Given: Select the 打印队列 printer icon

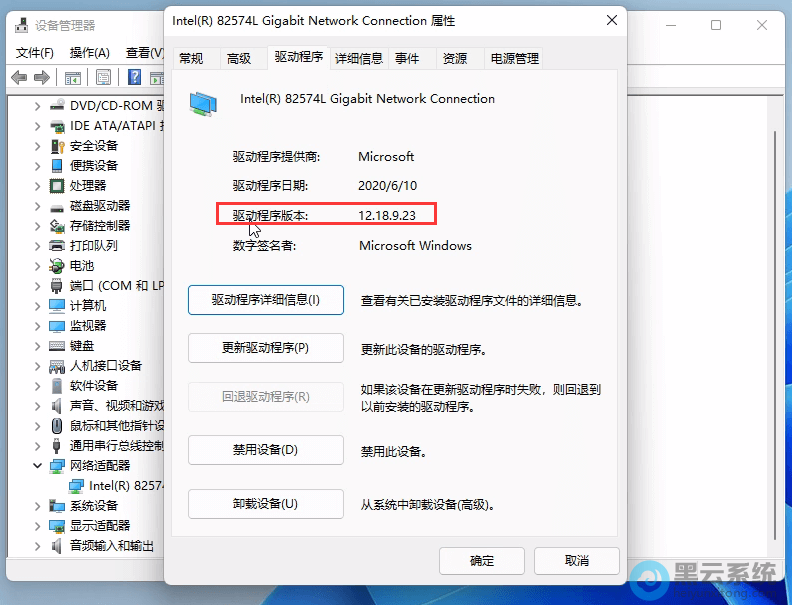Looking at the screenshot, I should click(58, 246).
